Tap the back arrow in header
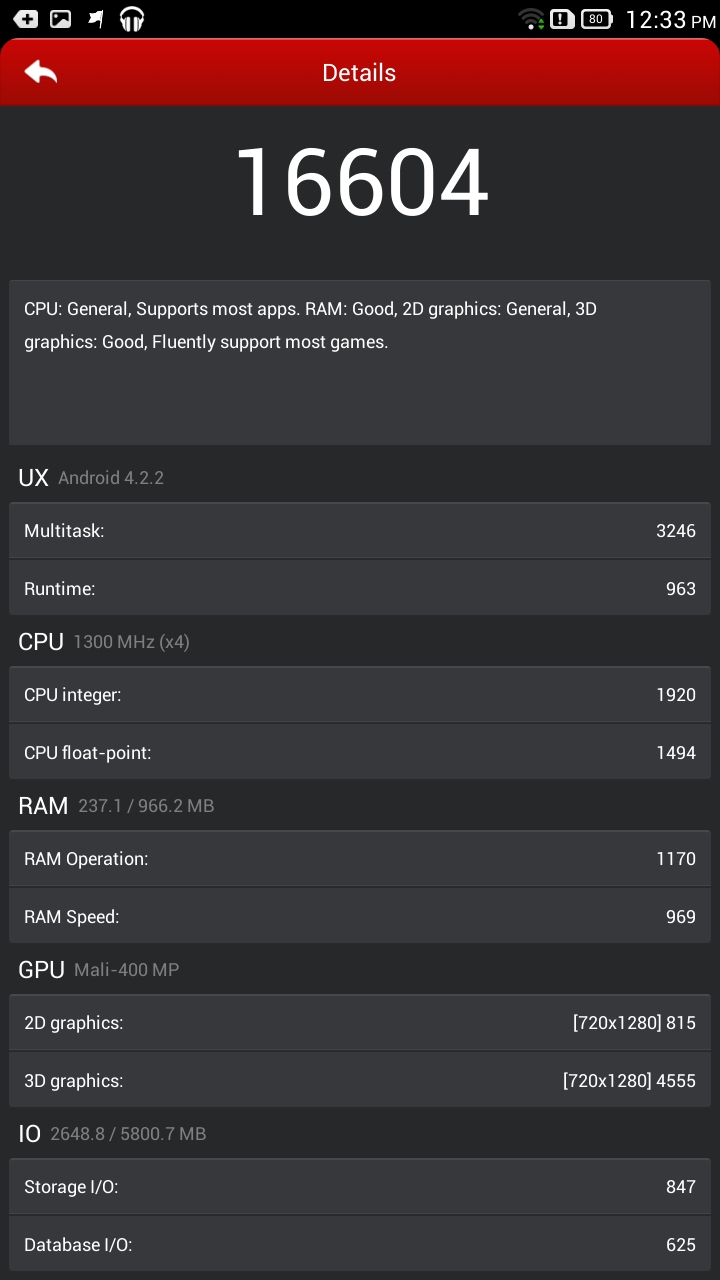 click(41, 72)
